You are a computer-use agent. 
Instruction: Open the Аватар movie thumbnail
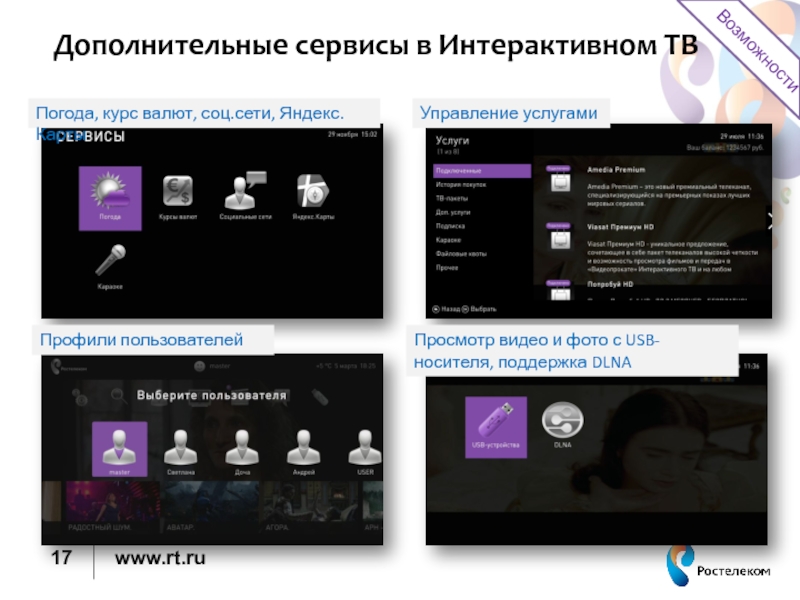point(210,507)
